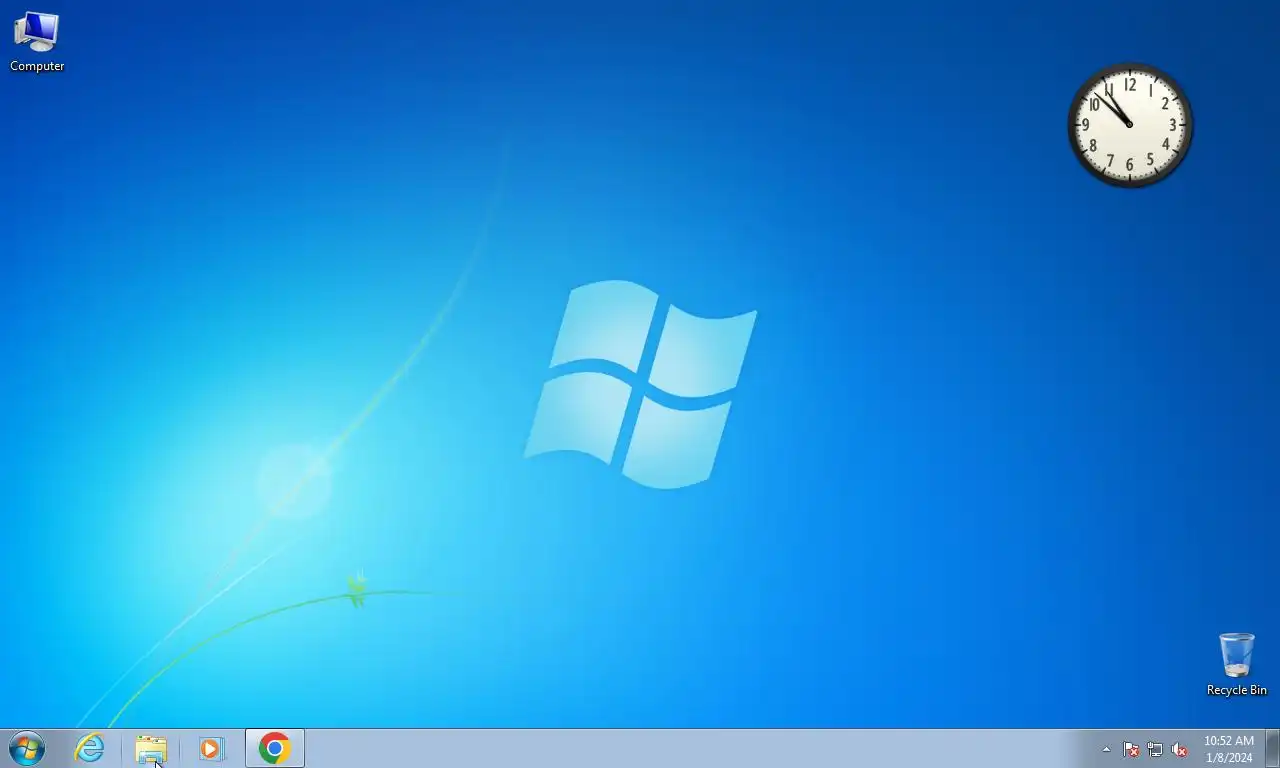Click the Recycle Bin label text

(x=1236, y=690)
